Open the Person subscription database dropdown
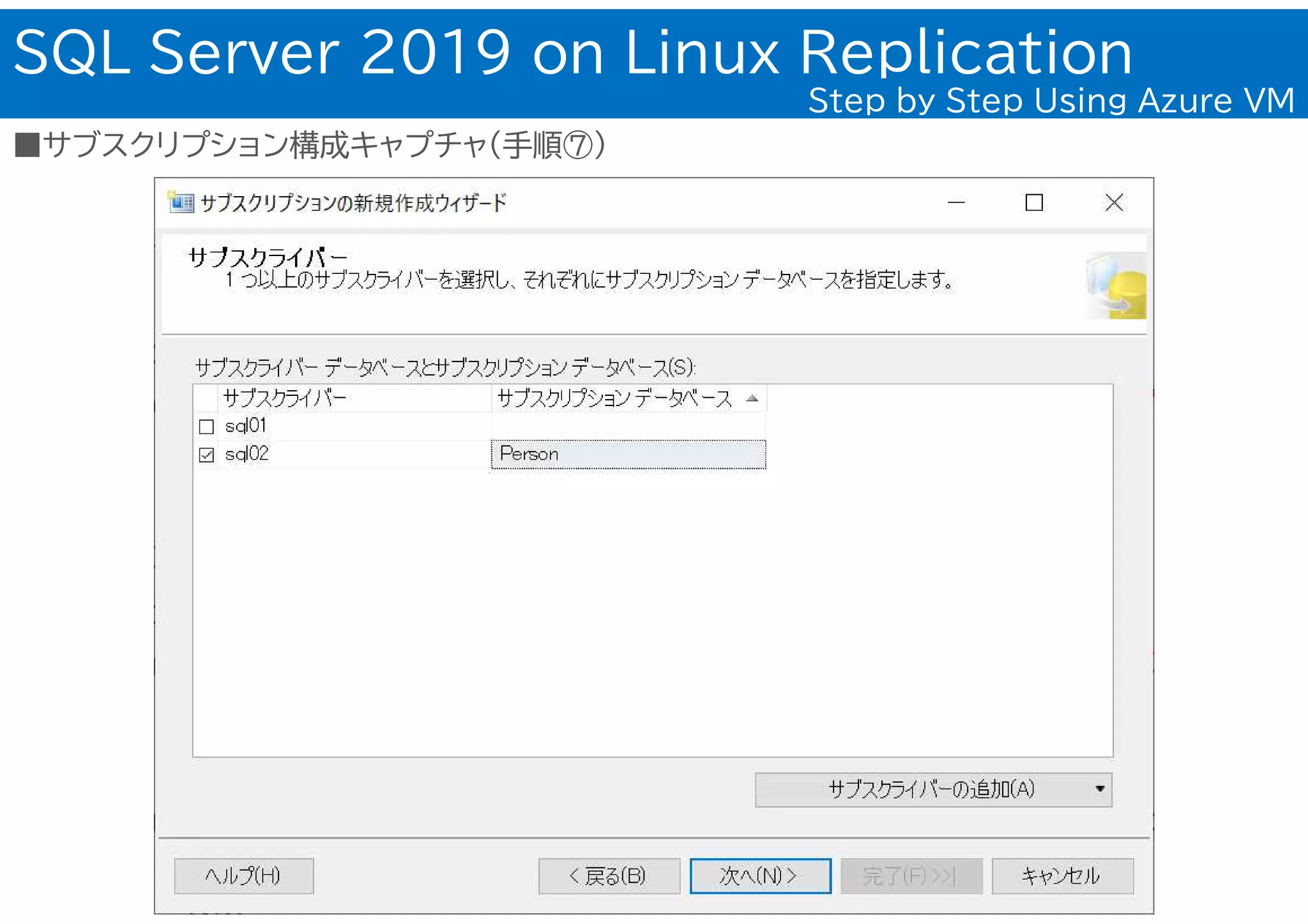Image resolution: width=1308 pixels, height=924 pixels. pyautogui.click(x=628, y=454)
